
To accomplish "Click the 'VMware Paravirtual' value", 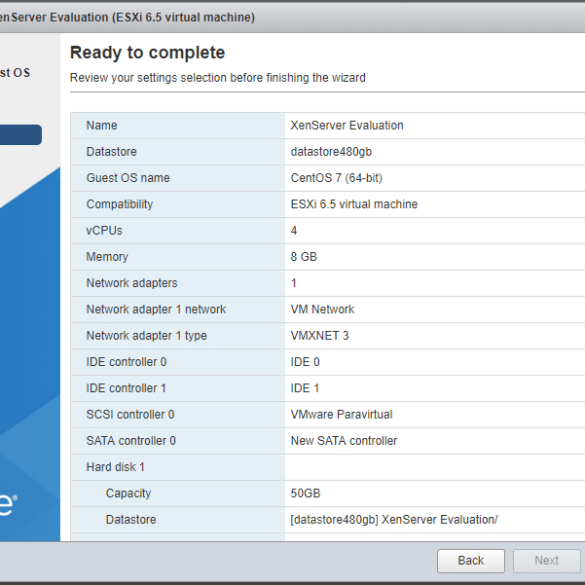I will 341,414.
